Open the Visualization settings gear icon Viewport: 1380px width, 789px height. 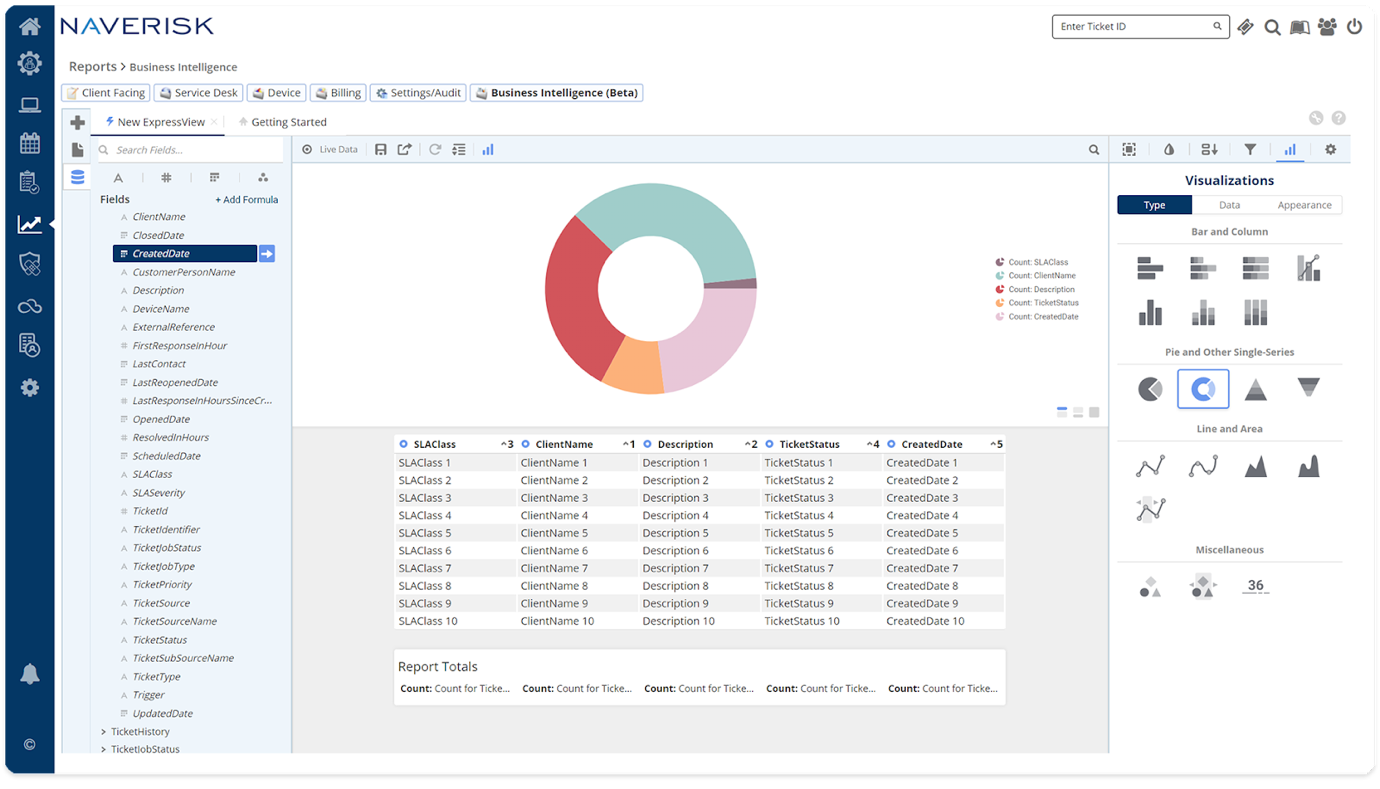pyautogui.click(x=1330, y=148)
